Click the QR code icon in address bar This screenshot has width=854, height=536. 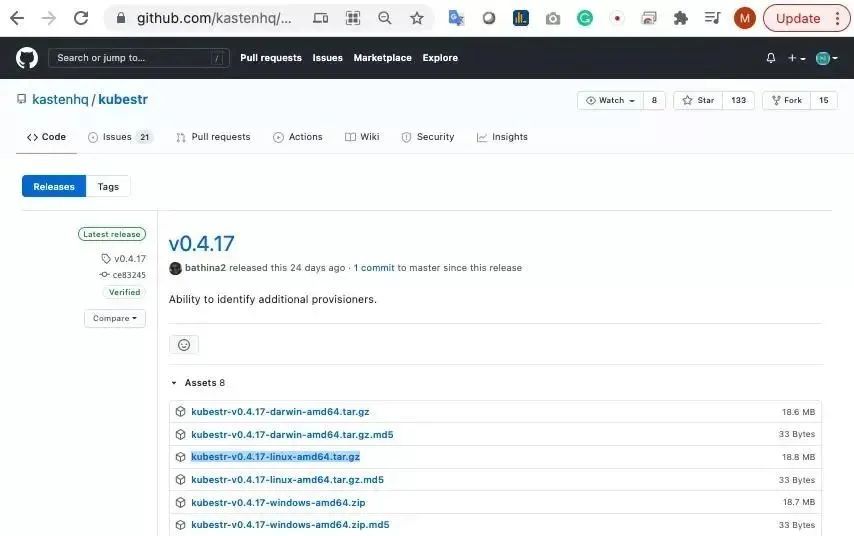353,19
